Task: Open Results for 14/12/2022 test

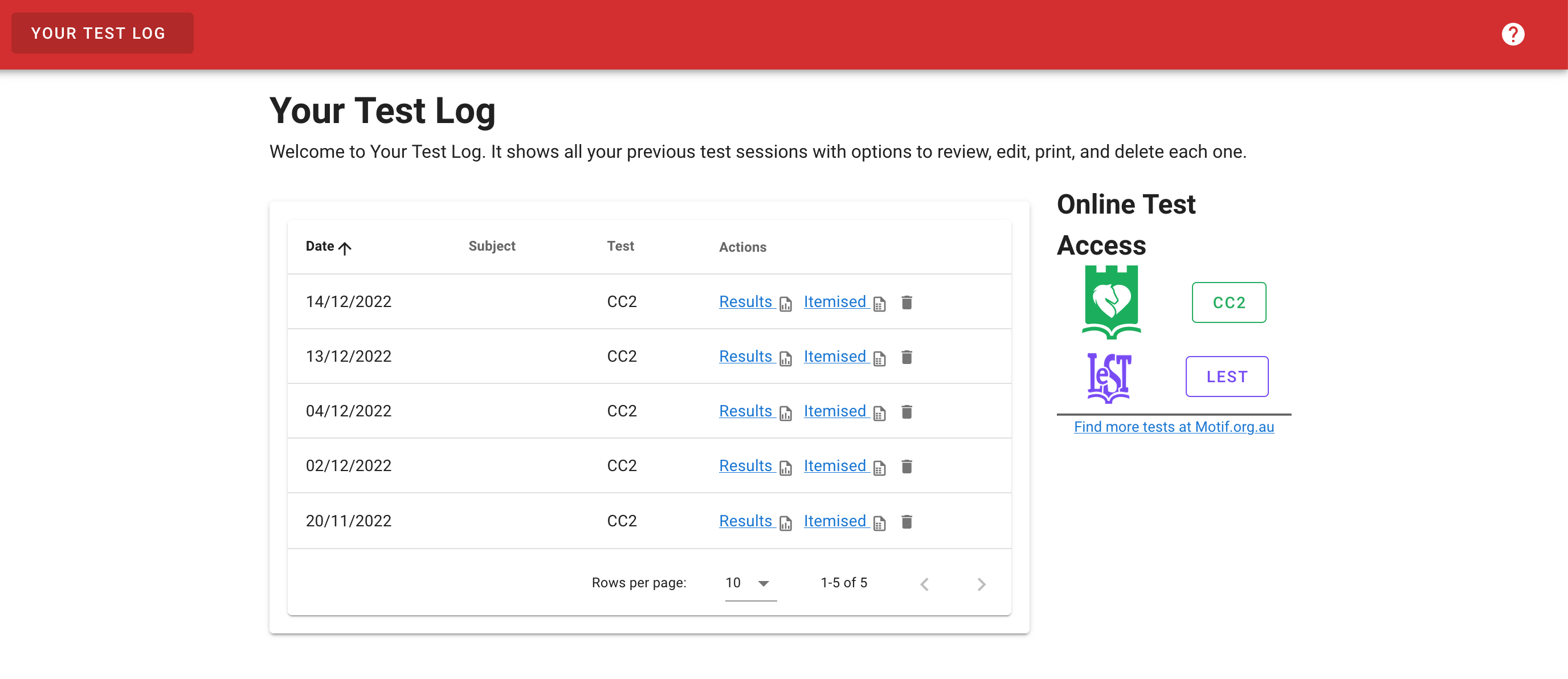Action: [x=746, y=302]
